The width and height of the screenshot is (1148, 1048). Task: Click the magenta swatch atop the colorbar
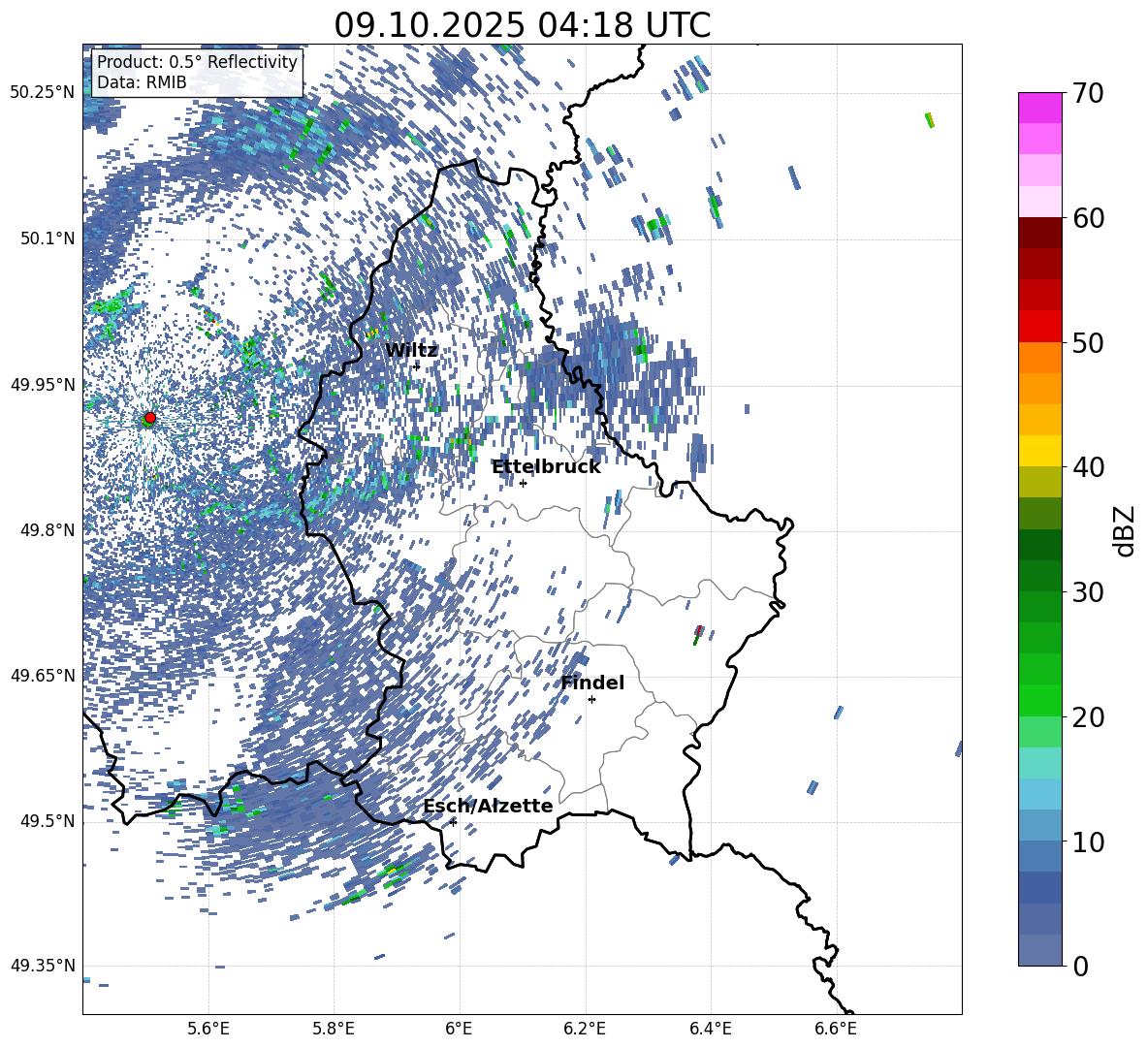click(1039, 108)
